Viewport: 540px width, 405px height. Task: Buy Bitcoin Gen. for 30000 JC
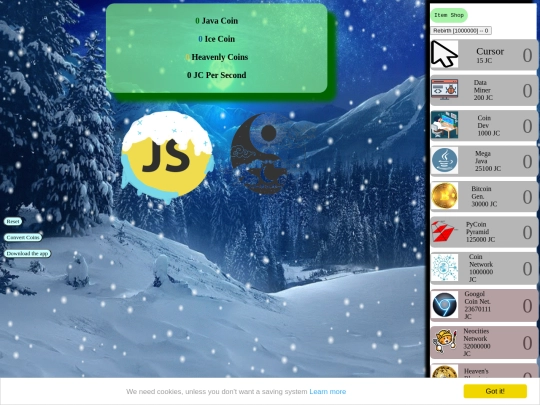click(x=484, y=196)
